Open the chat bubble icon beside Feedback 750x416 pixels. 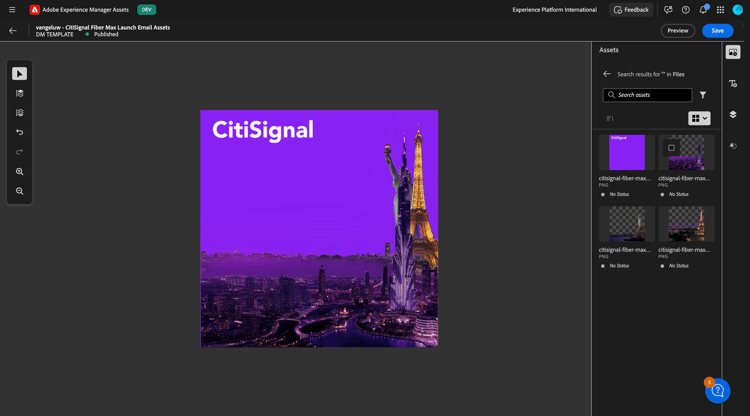[668, 10]
